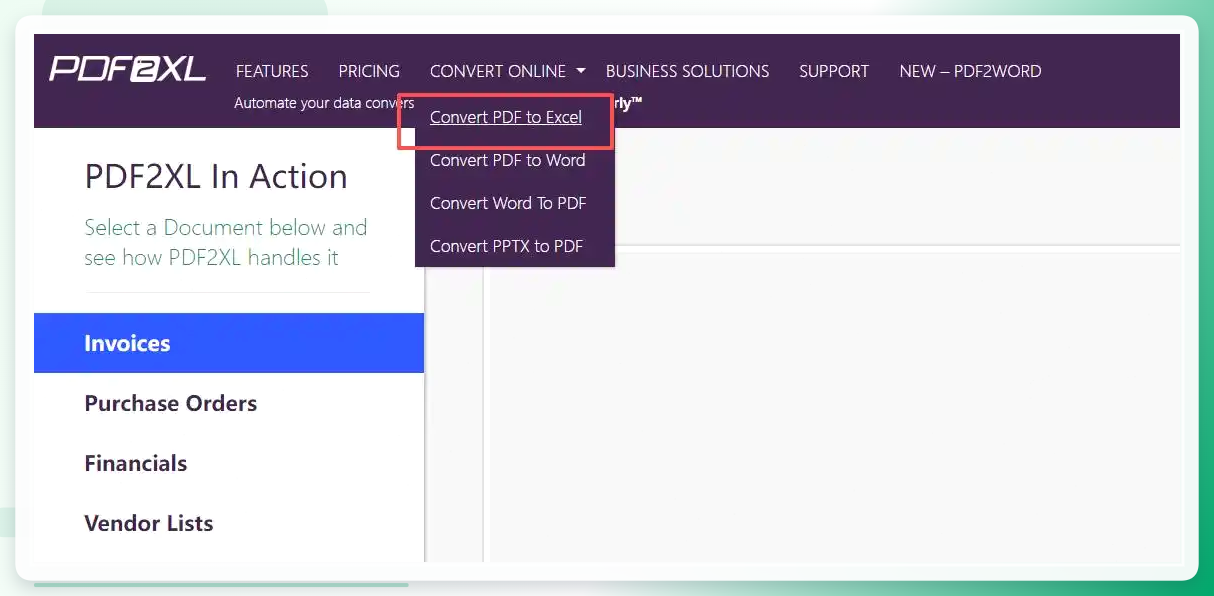Click the Automate your data tagline text
Screen dimensions: 1214x596
coord(324,103)
